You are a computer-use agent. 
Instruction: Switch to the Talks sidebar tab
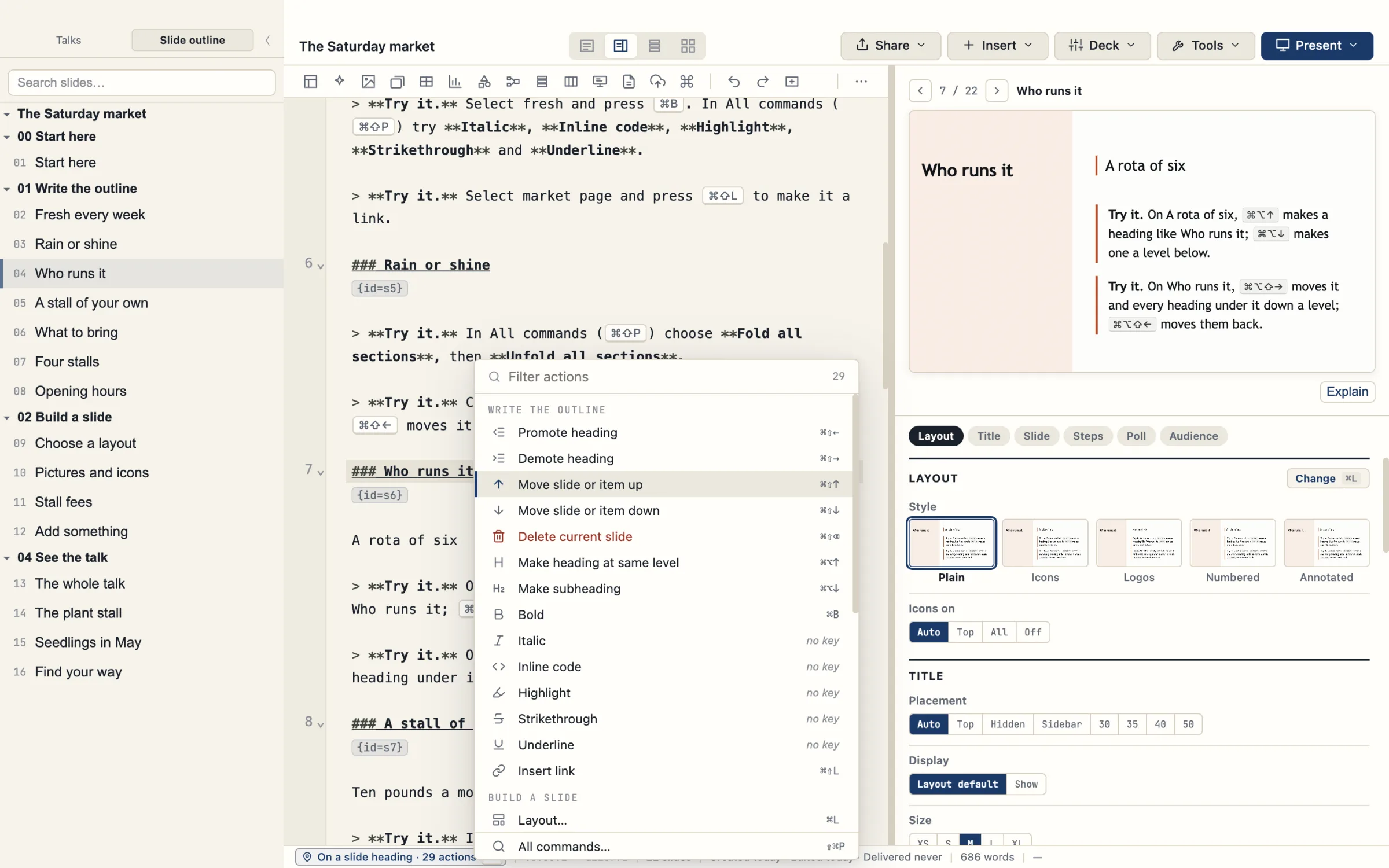pyautogui.click(x=68, y=40)
